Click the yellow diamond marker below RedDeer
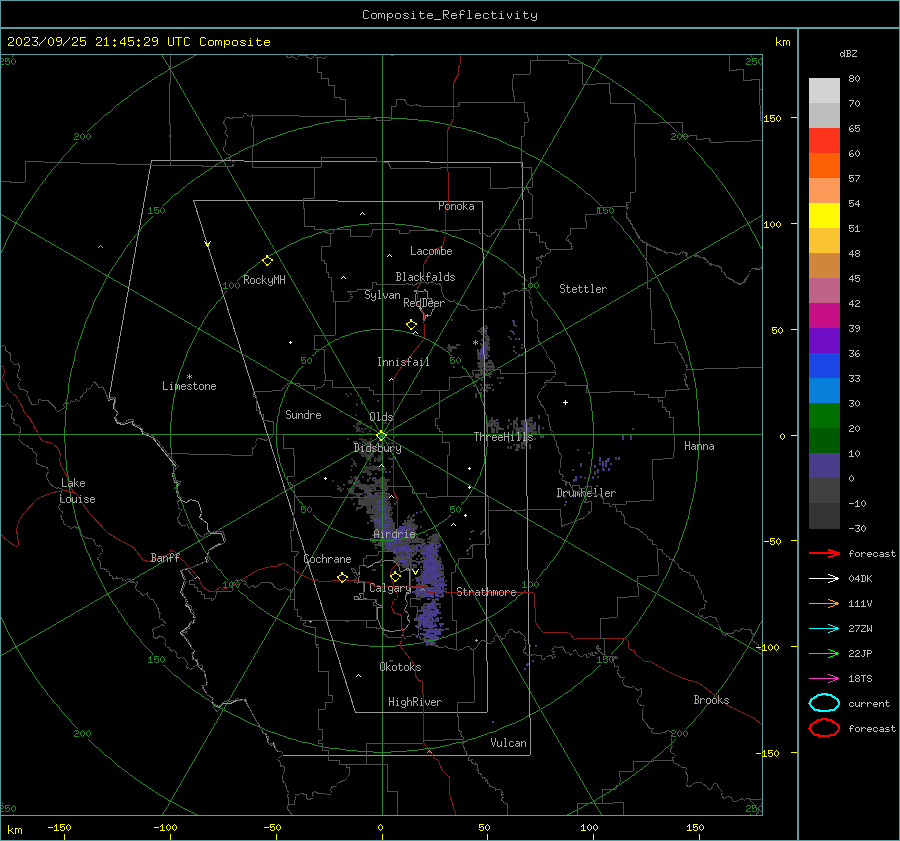 [411, 325]
